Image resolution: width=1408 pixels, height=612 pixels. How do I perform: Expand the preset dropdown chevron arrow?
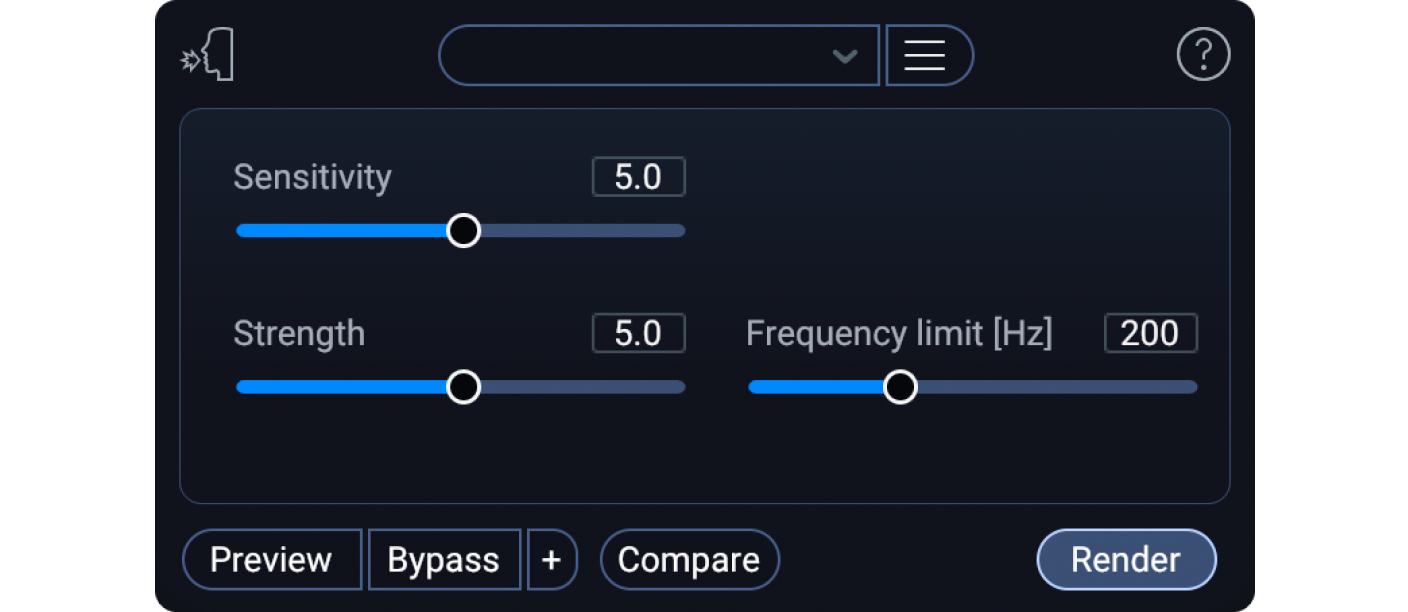click(x=845, y=56)
